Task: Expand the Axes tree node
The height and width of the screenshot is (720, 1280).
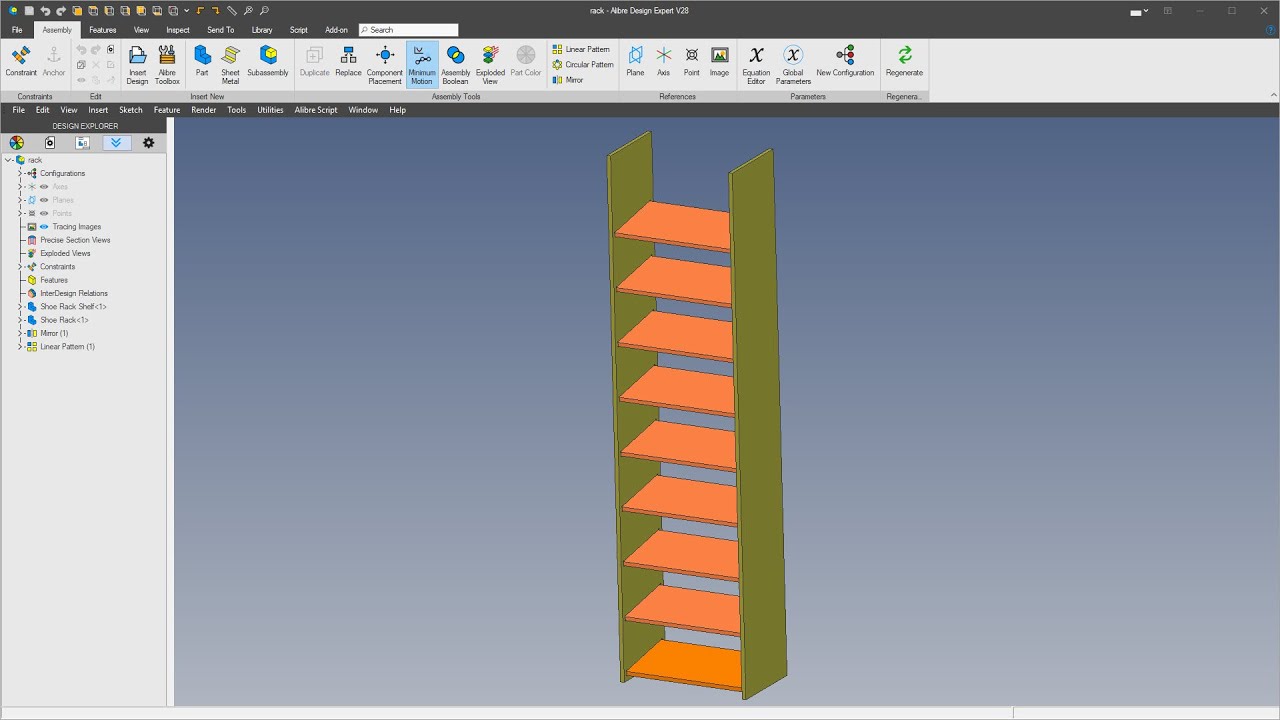Action: coord(20,187)
